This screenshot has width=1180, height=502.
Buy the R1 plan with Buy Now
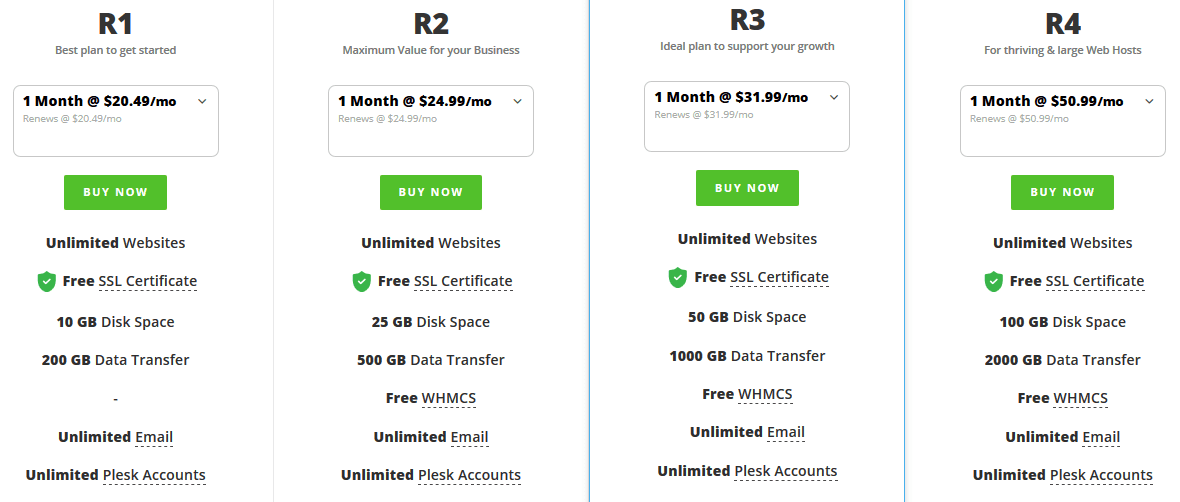pos(115,193)
